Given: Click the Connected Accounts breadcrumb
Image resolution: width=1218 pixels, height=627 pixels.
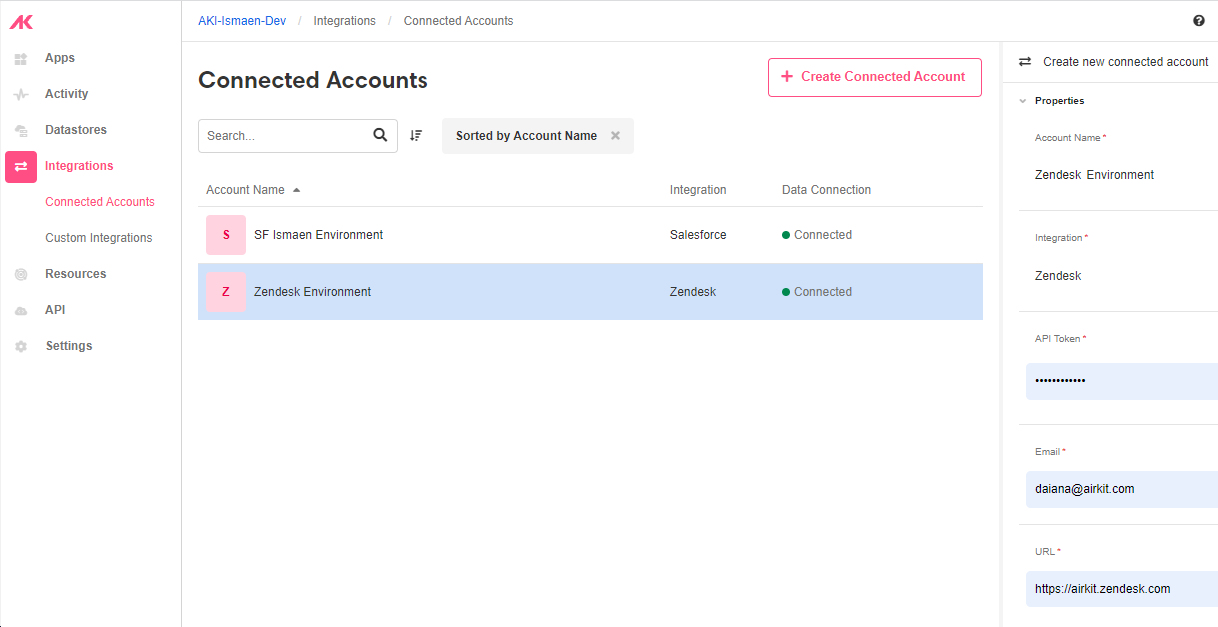Looking at the screenshot, I should coord(459,21).
